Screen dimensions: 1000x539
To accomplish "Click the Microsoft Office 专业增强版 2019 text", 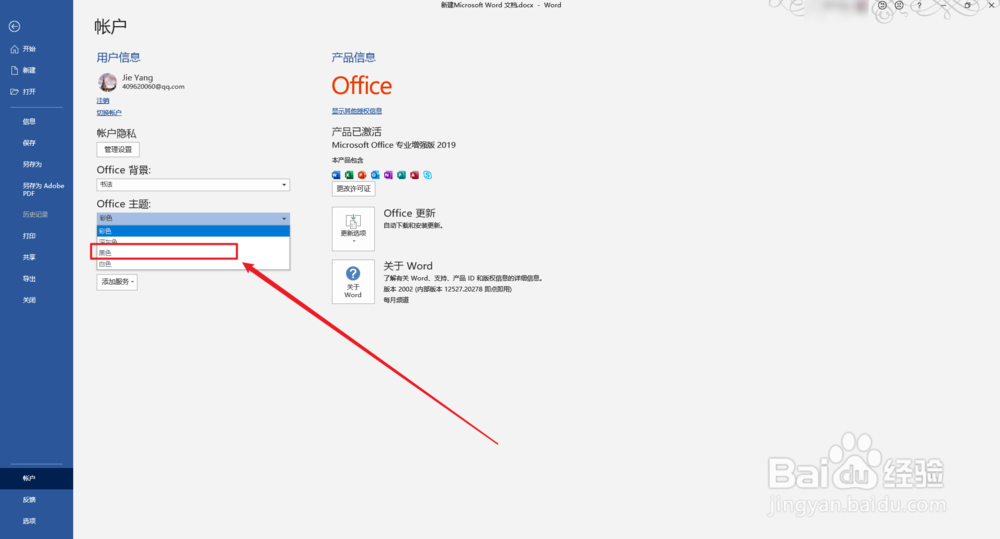I will click(x=393, y=145).
